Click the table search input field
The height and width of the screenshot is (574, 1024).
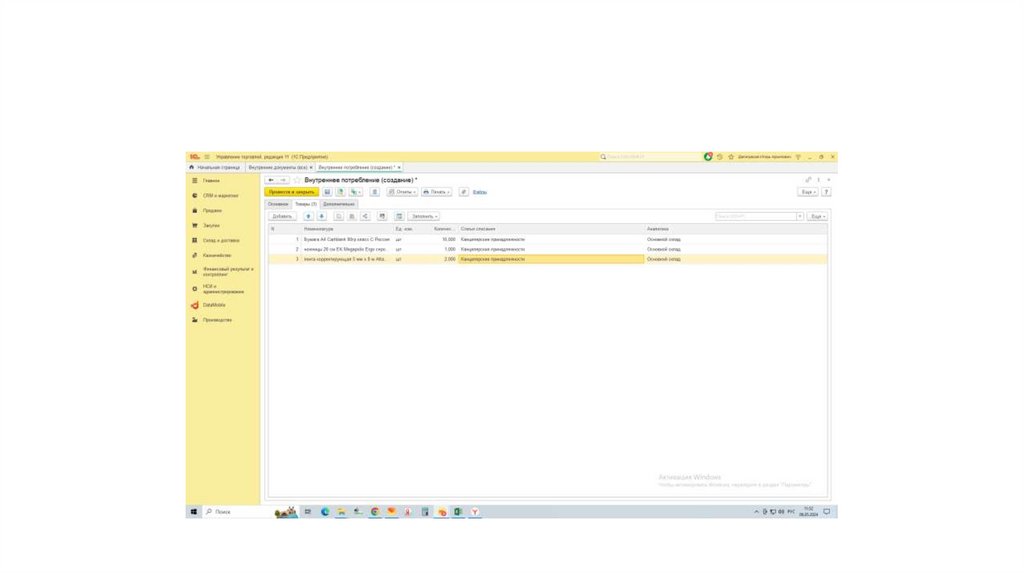(755, 216)
